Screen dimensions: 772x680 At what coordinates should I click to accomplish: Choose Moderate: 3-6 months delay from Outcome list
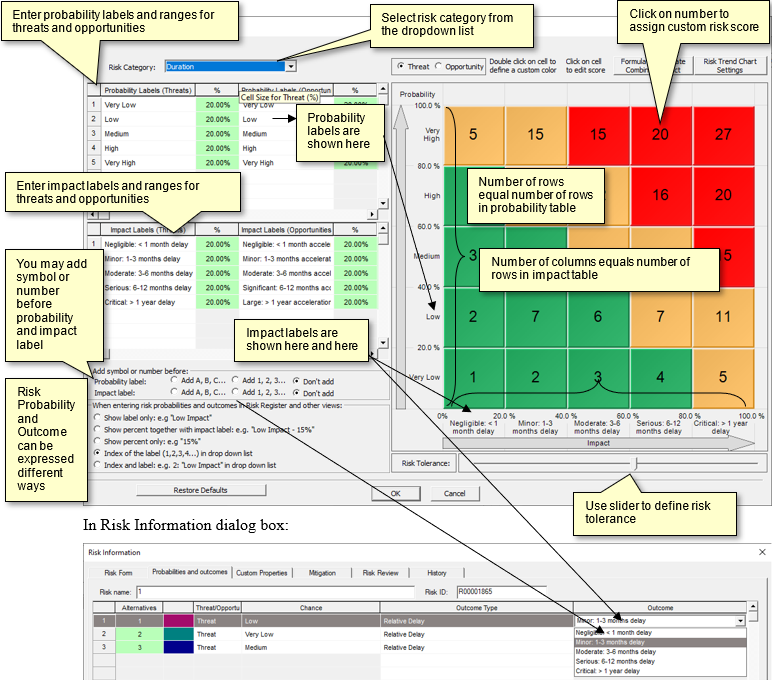660,652
